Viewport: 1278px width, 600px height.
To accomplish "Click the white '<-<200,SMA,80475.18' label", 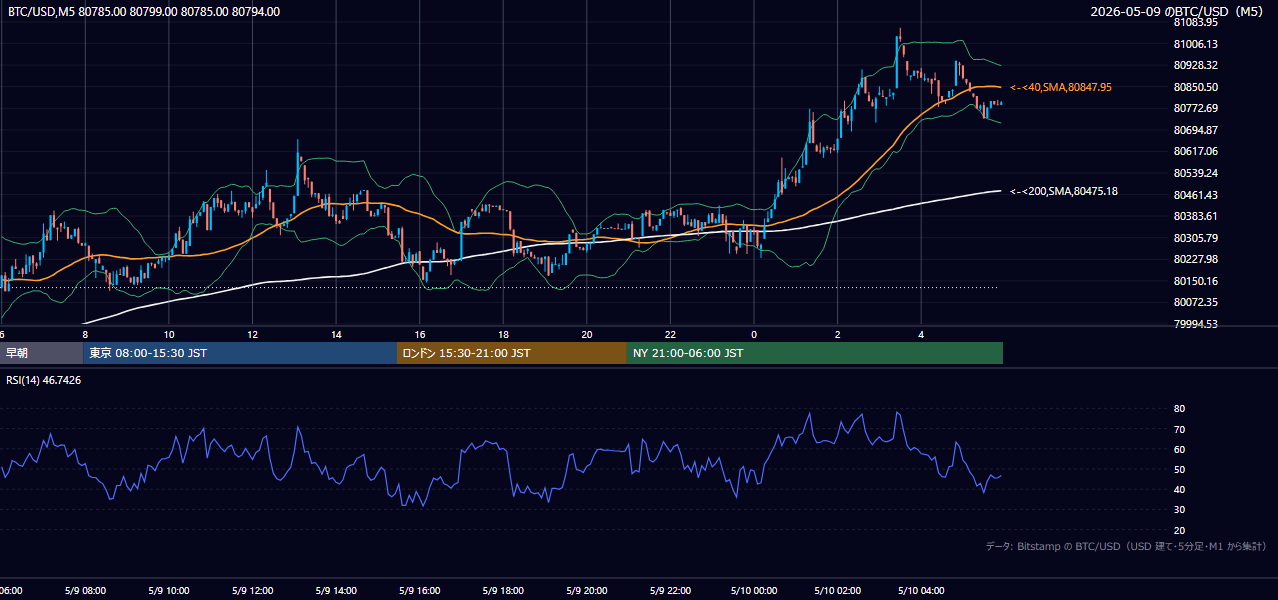I will point(1064,191).
